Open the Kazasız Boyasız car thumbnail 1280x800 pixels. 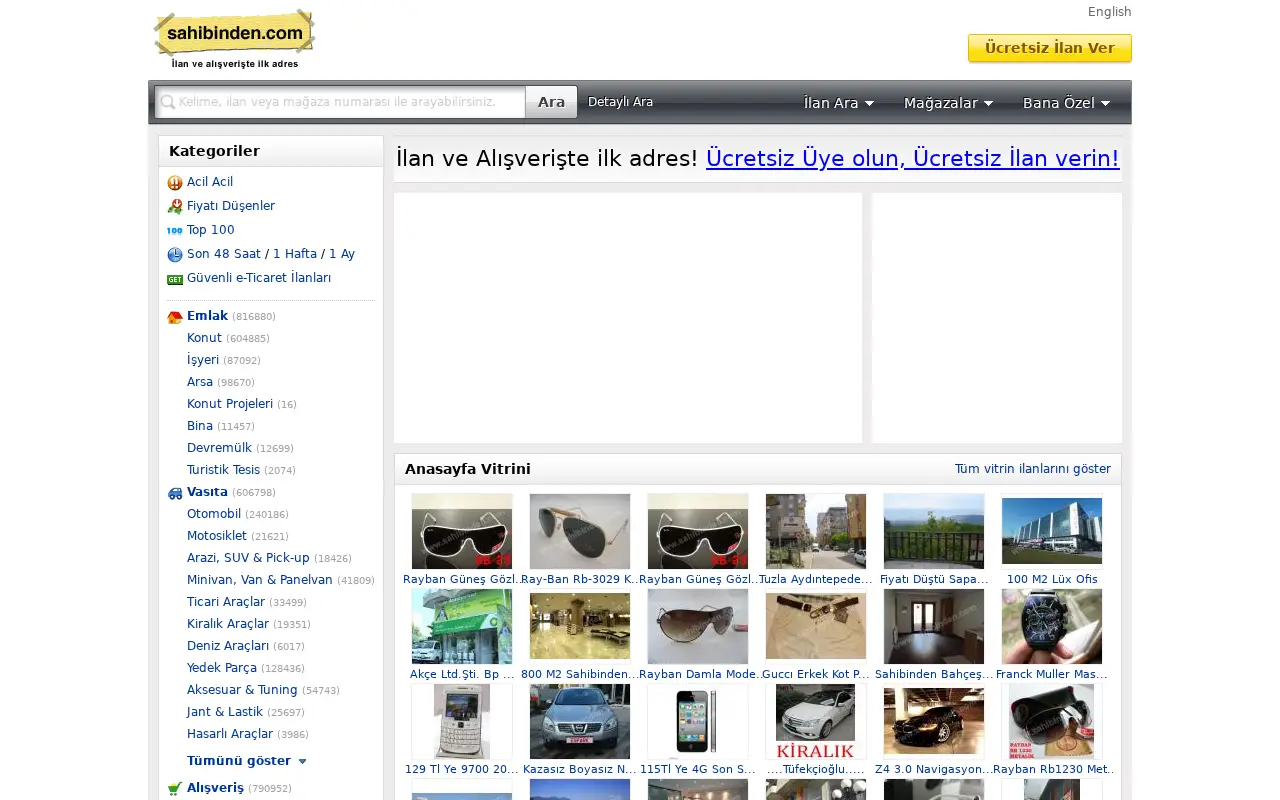(580, 721)
